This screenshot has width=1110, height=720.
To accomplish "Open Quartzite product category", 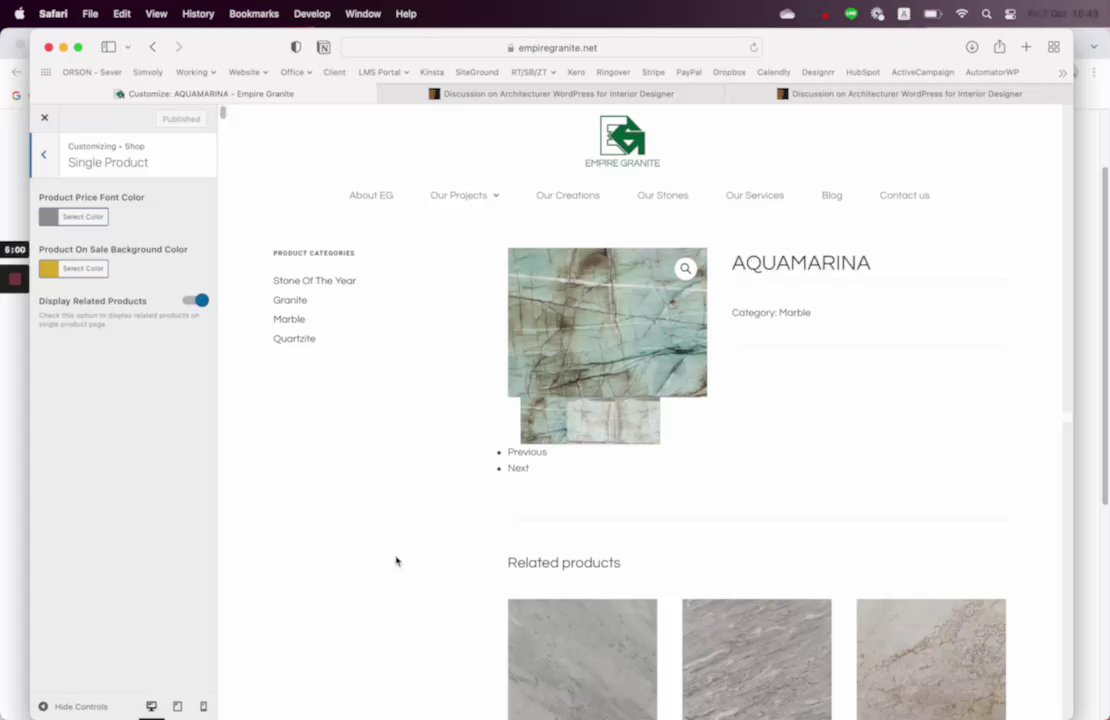I will click(294, 338).
